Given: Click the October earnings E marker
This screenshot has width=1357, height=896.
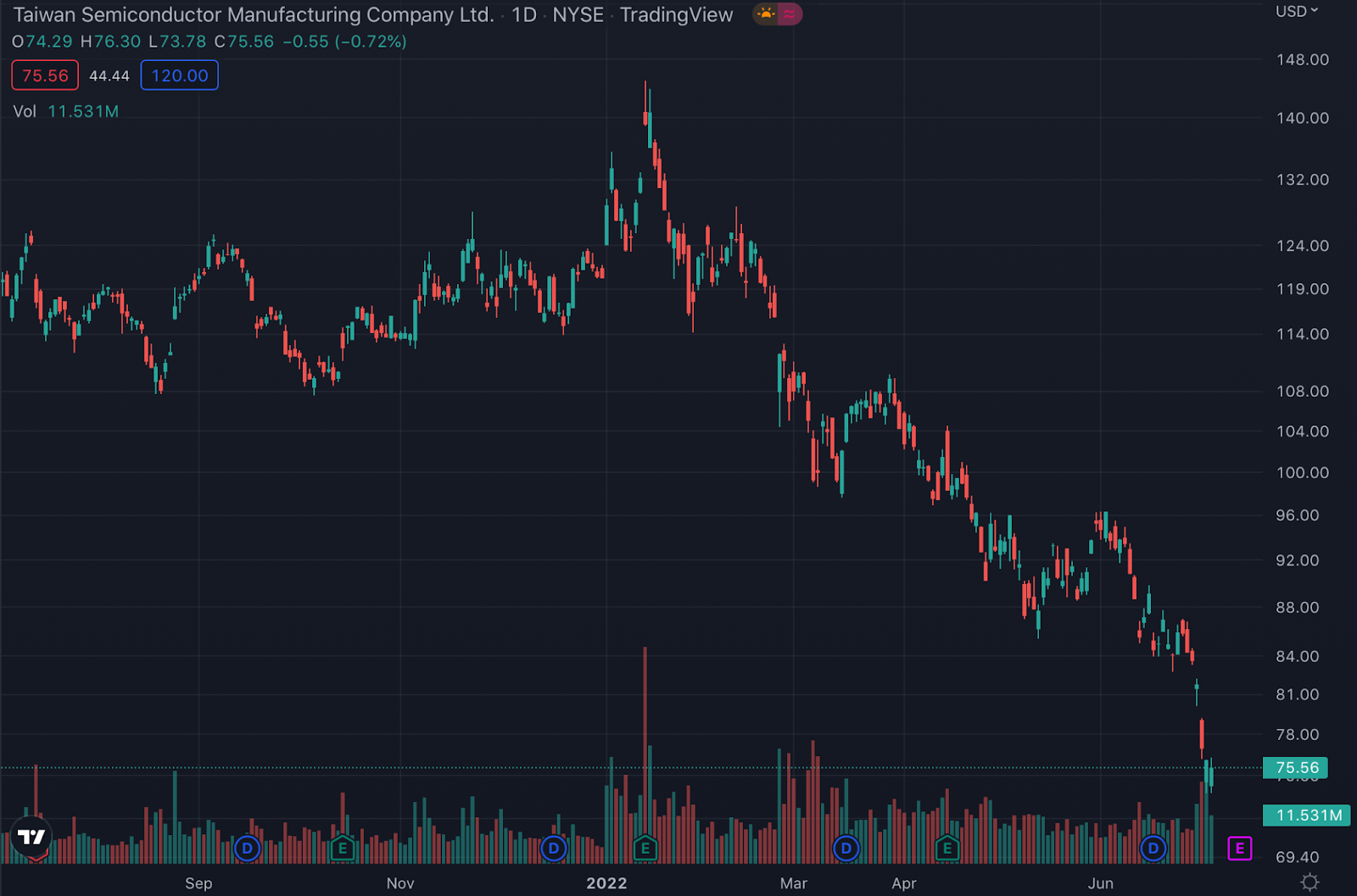Looking at the screenshot, I should coord(343,848).
